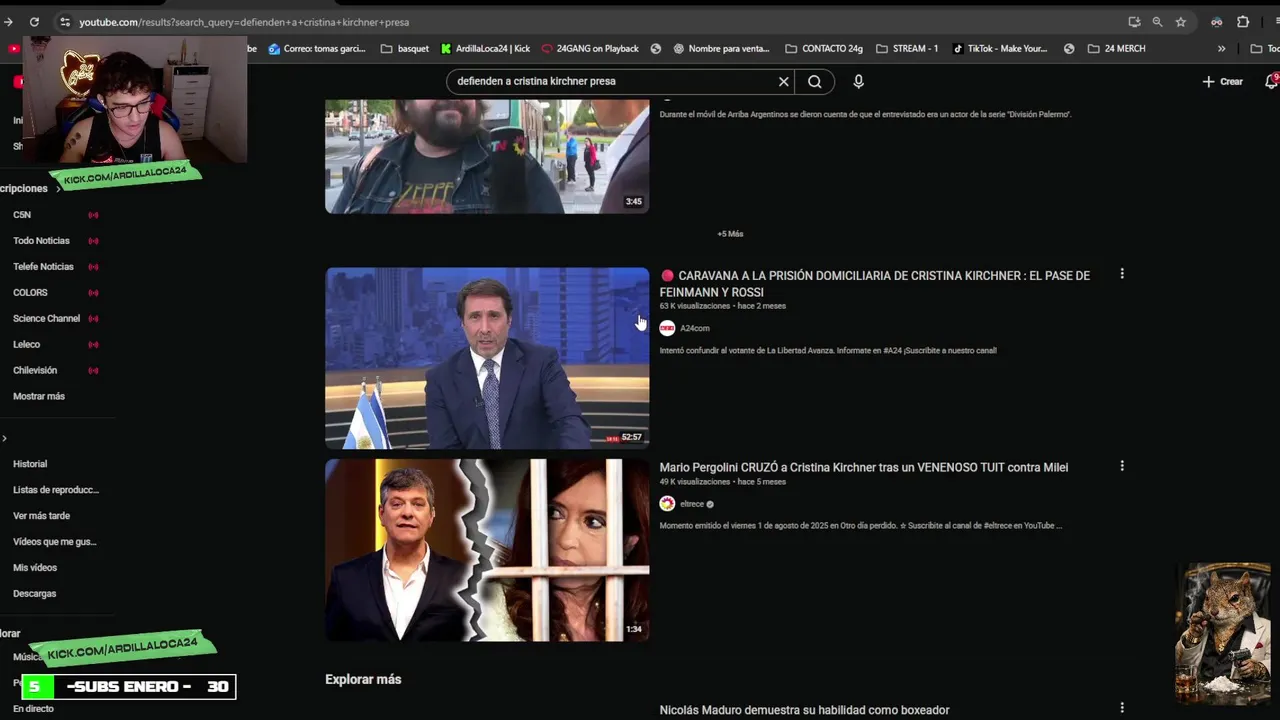The height and width of the screenshot is (720, 1280).
Task: Click the globe bookmark before '24 MERCH'
Action: (x=1069, y=48)
